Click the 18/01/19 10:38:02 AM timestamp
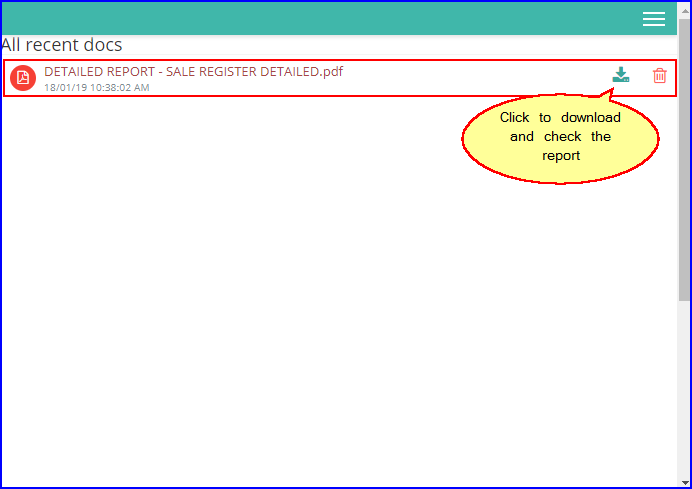This screenshot has height=489, width=692. (97, 87)
